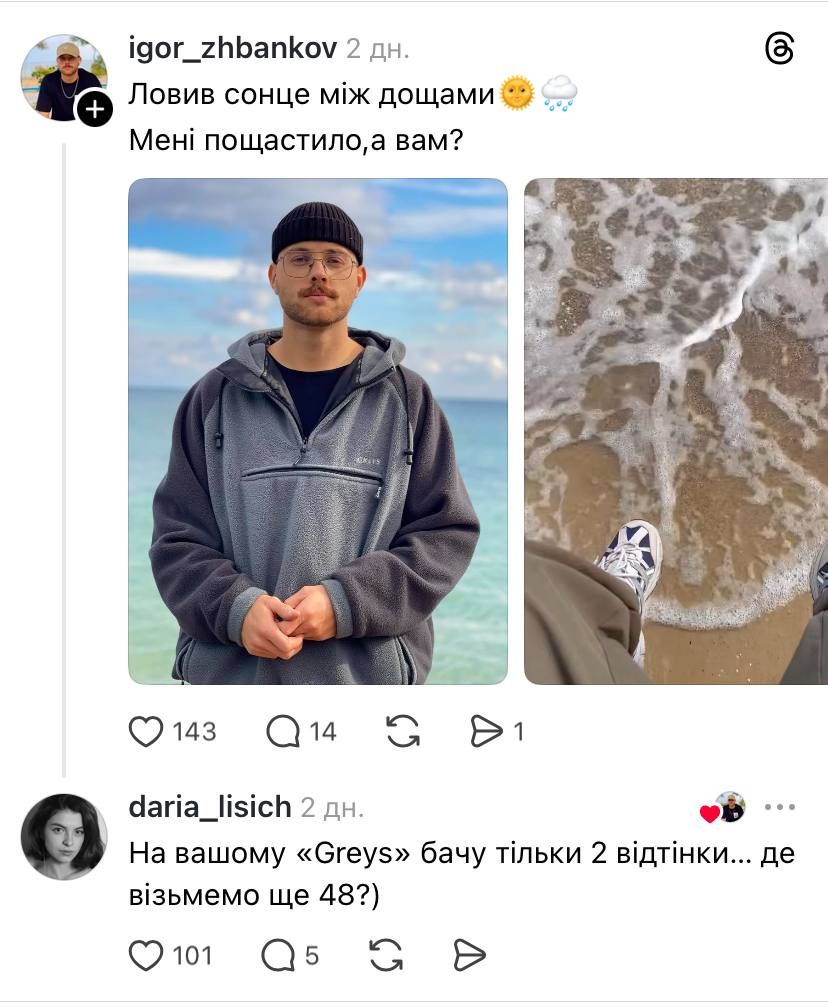Open the 143 likes count
Screen dimensions: 828x1008
(x=194, y=732)
